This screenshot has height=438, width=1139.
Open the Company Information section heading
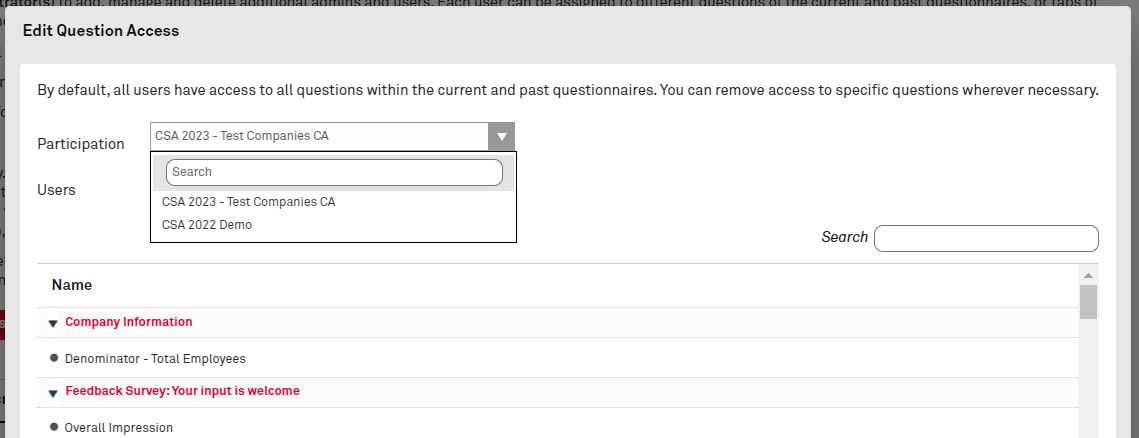(x=129, y=322)
